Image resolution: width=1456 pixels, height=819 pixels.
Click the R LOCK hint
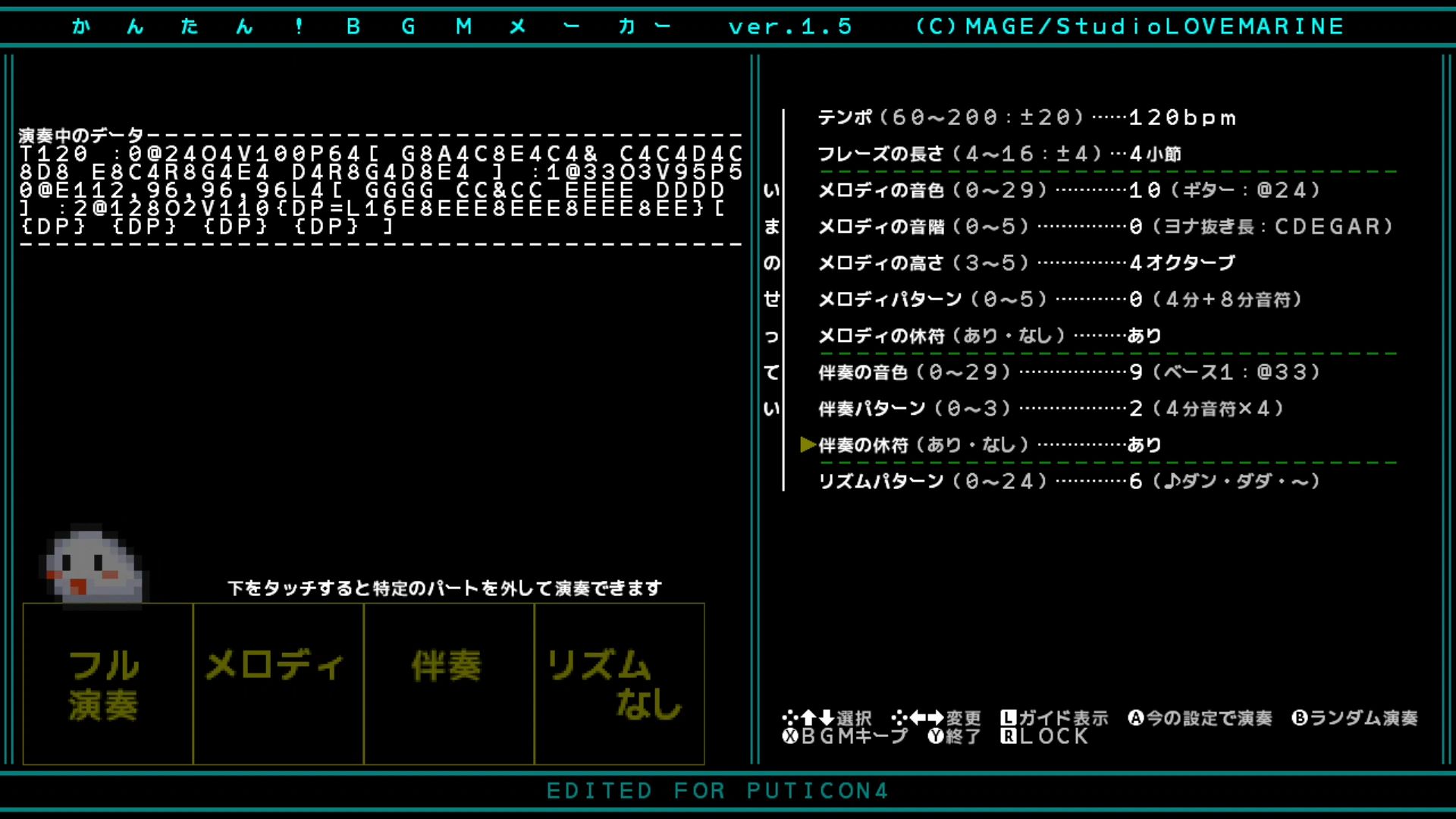1045,736
